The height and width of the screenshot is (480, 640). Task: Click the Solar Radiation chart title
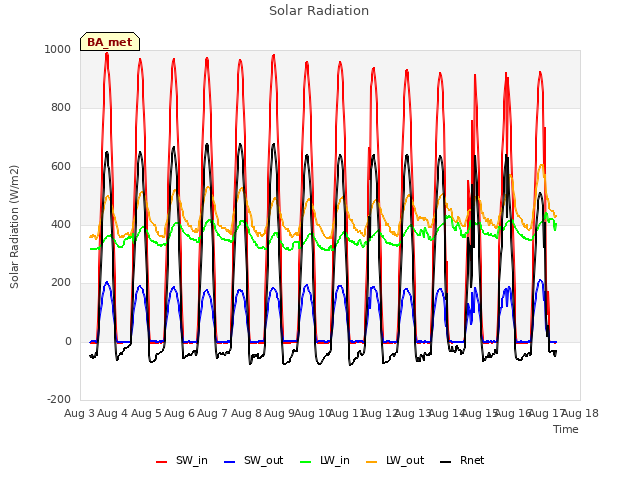click(319, 11)
